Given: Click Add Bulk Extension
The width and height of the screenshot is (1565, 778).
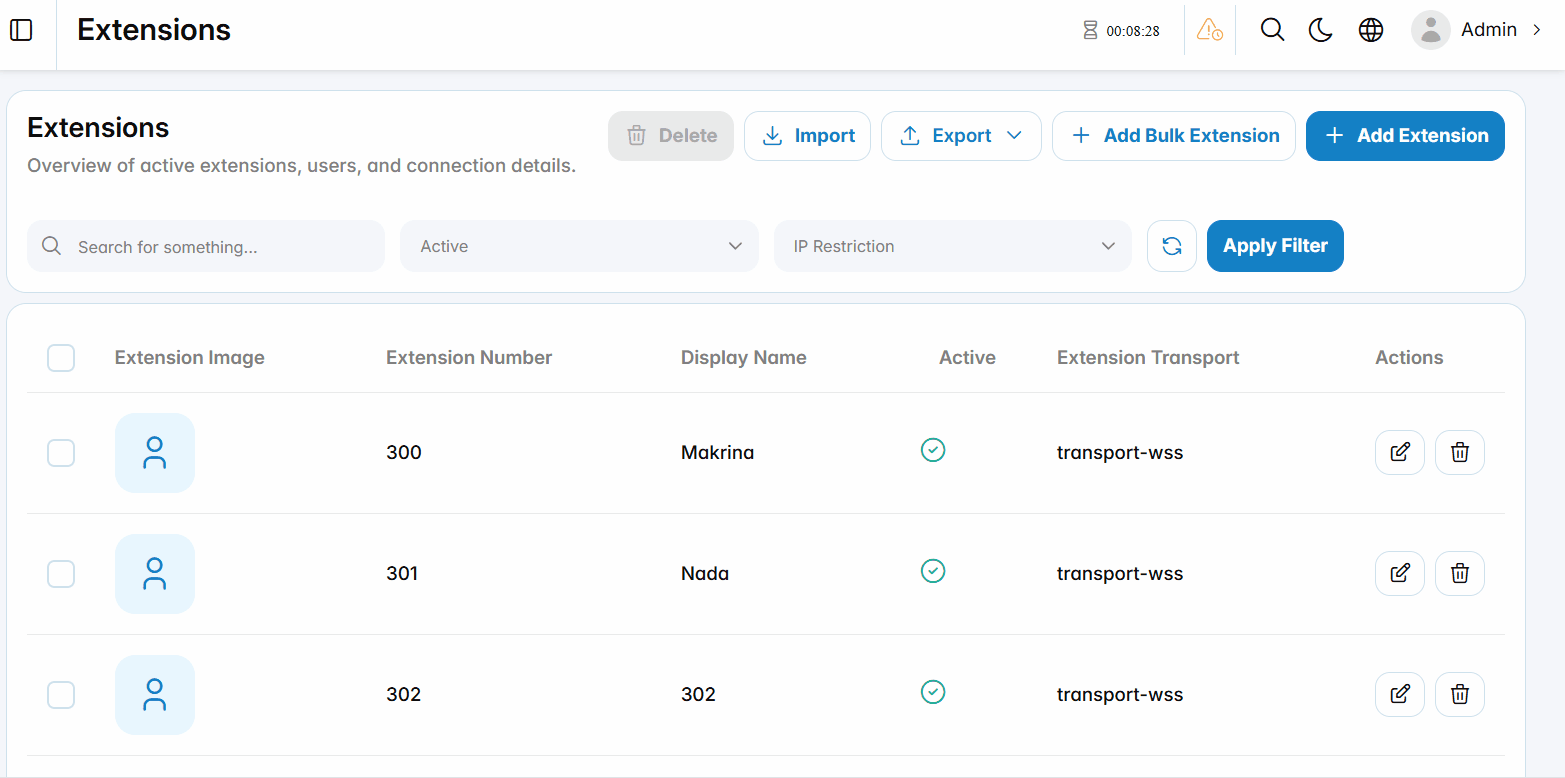Looking at the screenshot, I should (x=1174, y=136).
